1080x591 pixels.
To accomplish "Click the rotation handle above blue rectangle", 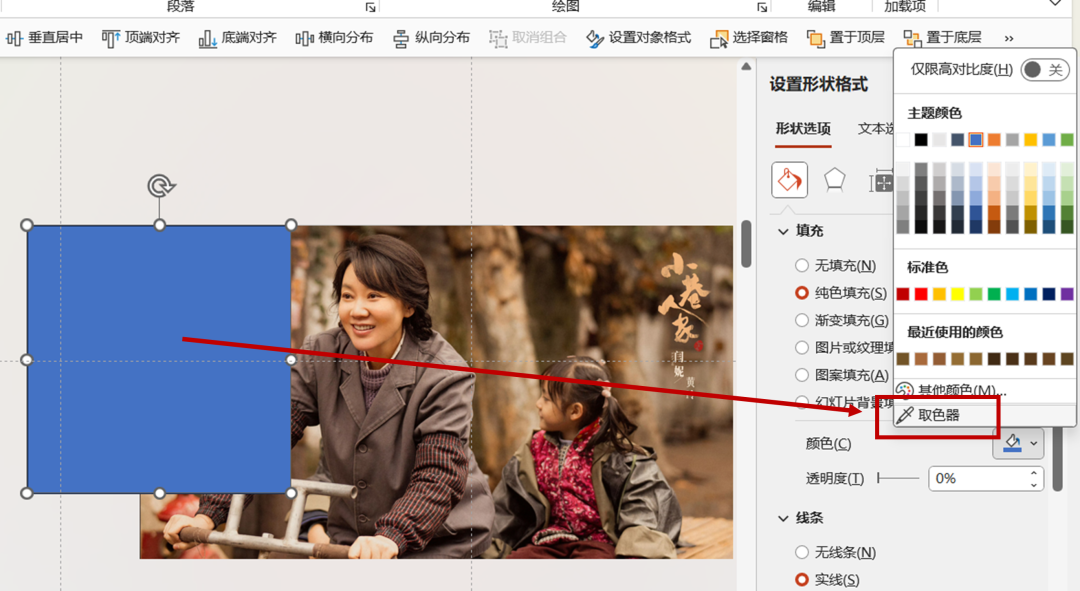I will click(x=160, y=186).
